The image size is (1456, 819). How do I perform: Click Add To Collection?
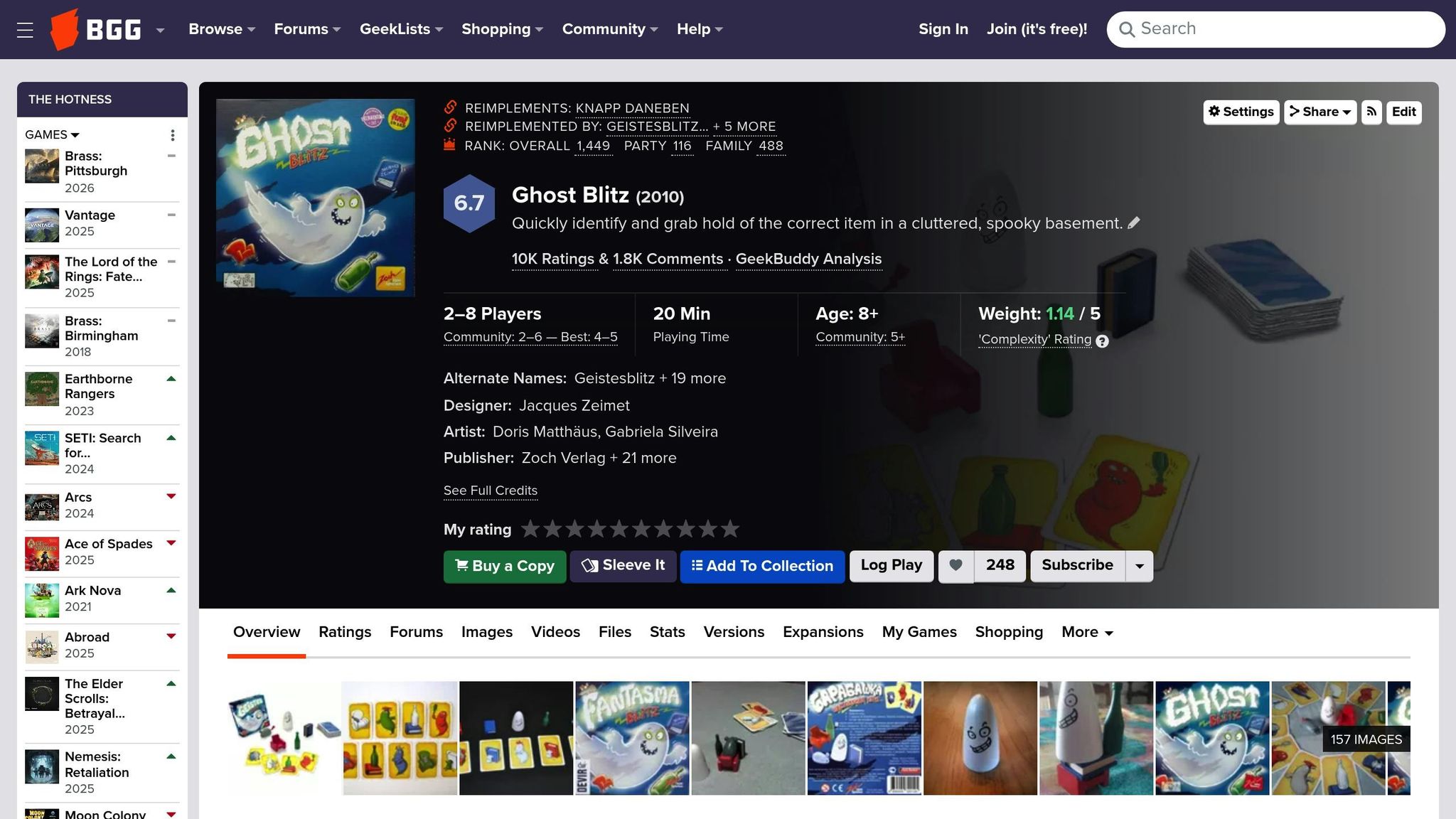[x=762, y=567]
